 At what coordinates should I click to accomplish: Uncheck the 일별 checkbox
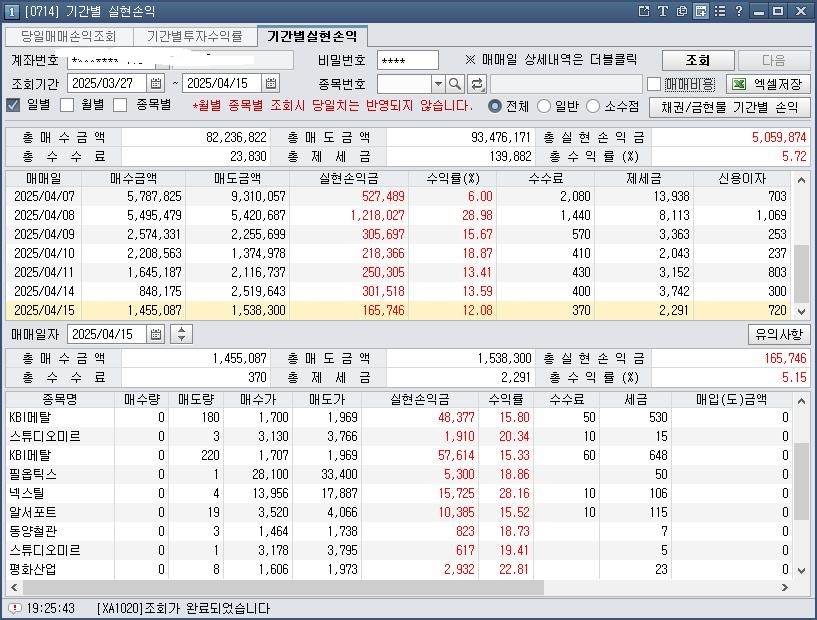point(14,105)
